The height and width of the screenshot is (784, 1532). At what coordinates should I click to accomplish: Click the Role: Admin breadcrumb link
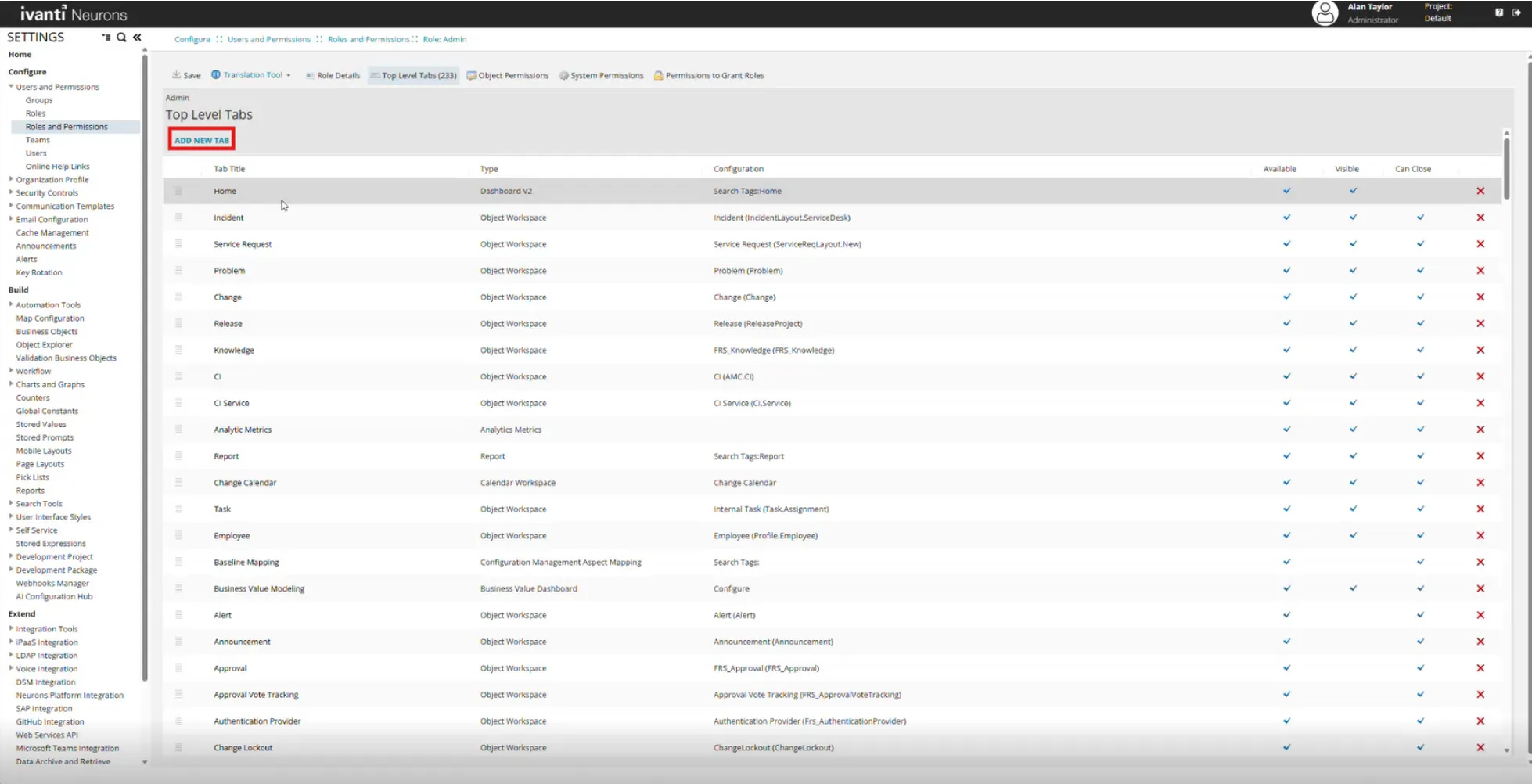coord(445,39)
